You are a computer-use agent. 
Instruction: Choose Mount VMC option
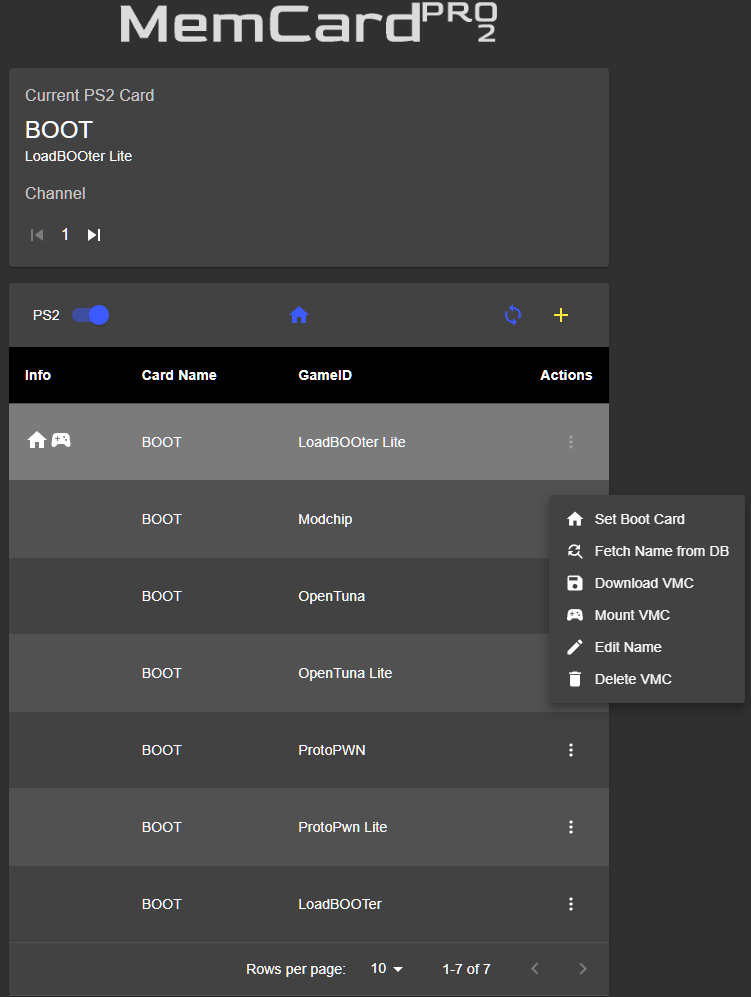(x=632, y=615)
